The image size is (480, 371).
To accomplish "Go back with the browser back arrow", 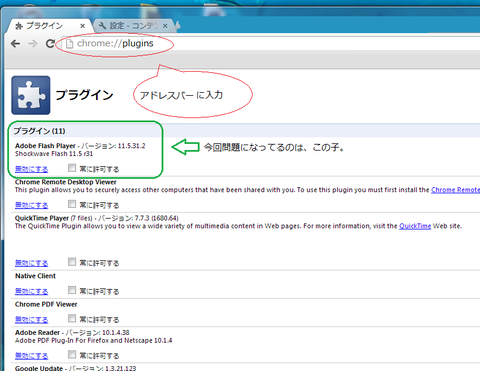I will pos(15,44).
